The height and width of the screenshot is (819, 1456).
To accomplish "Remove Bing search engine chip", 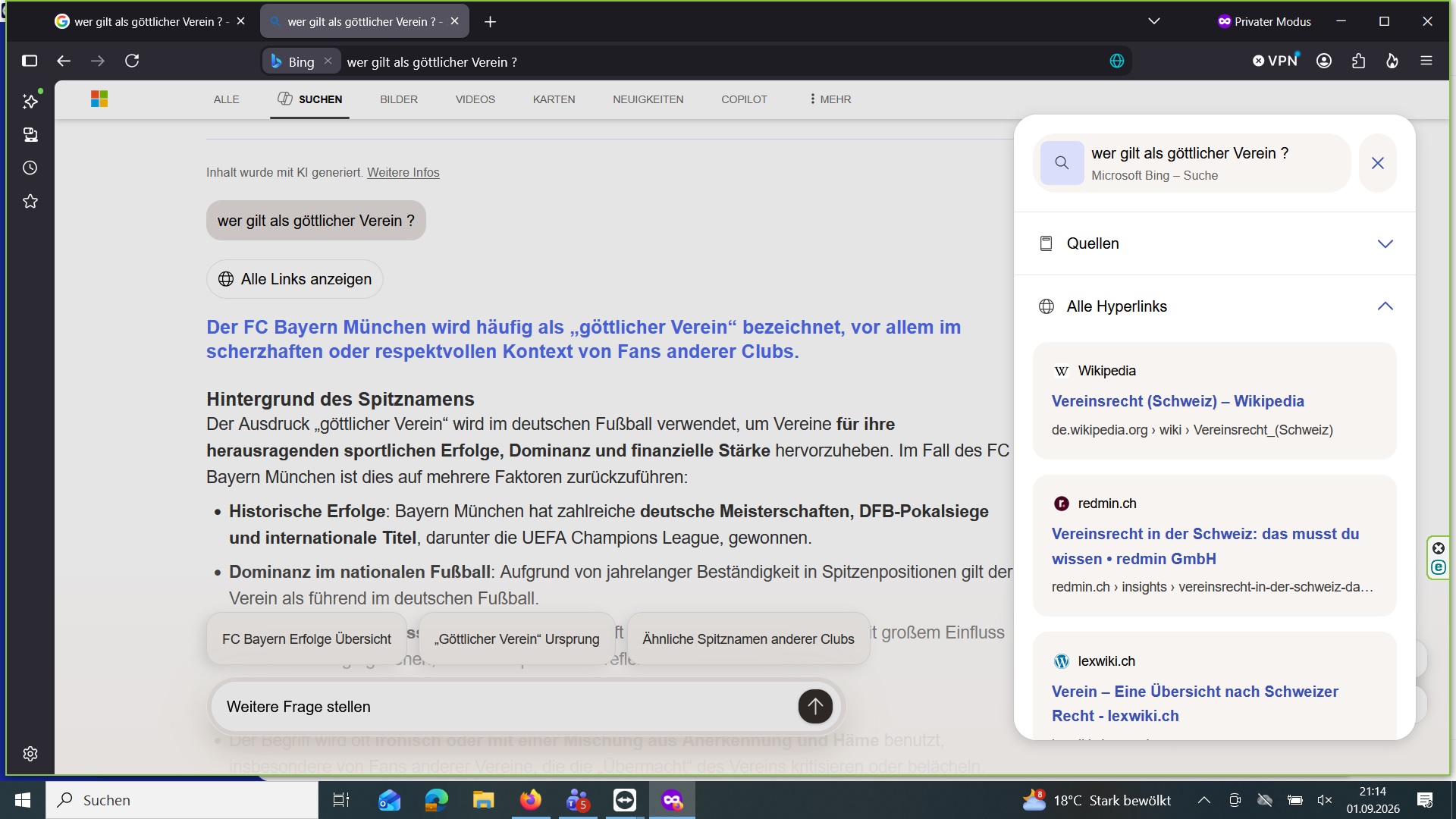I will pyautogui.click(x=328, y=61).
